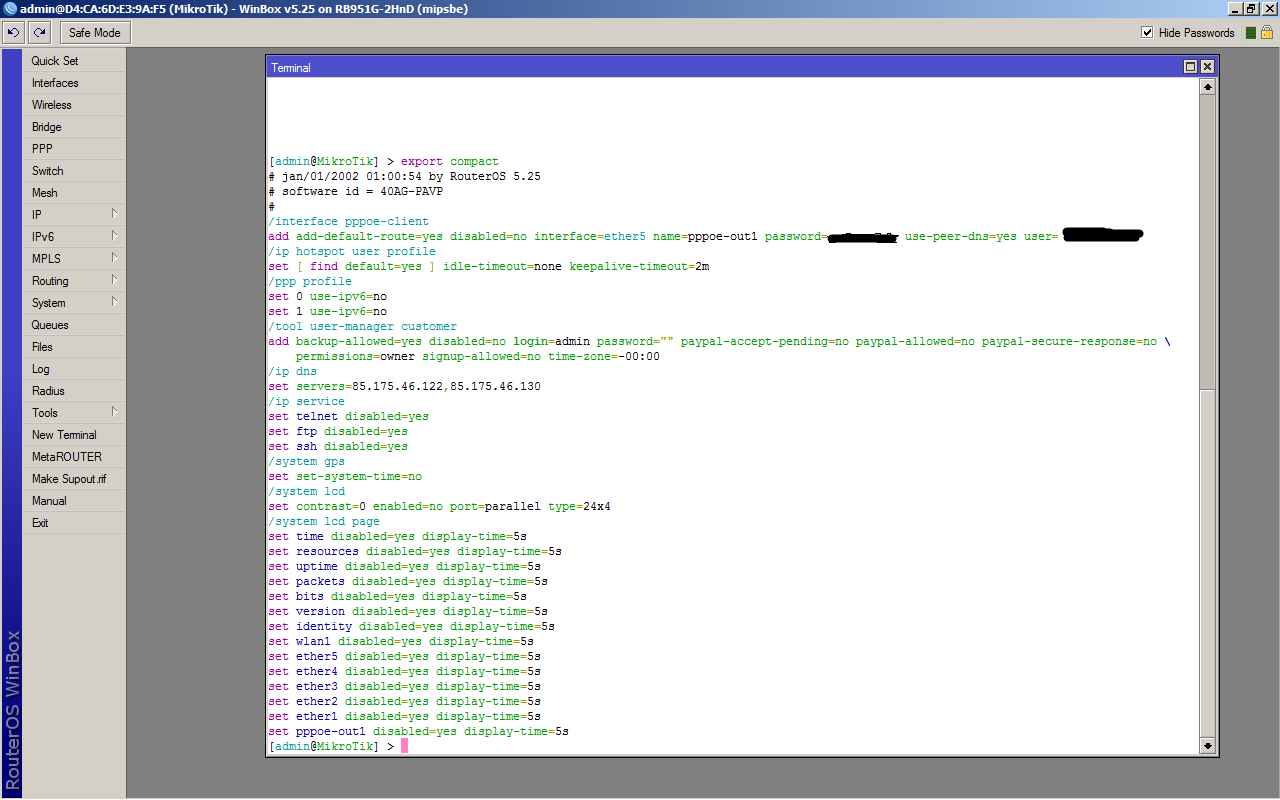Expand the Tools submenu
The height and width of the screenshot is (800, 1280).
click(x=74, y=413)
